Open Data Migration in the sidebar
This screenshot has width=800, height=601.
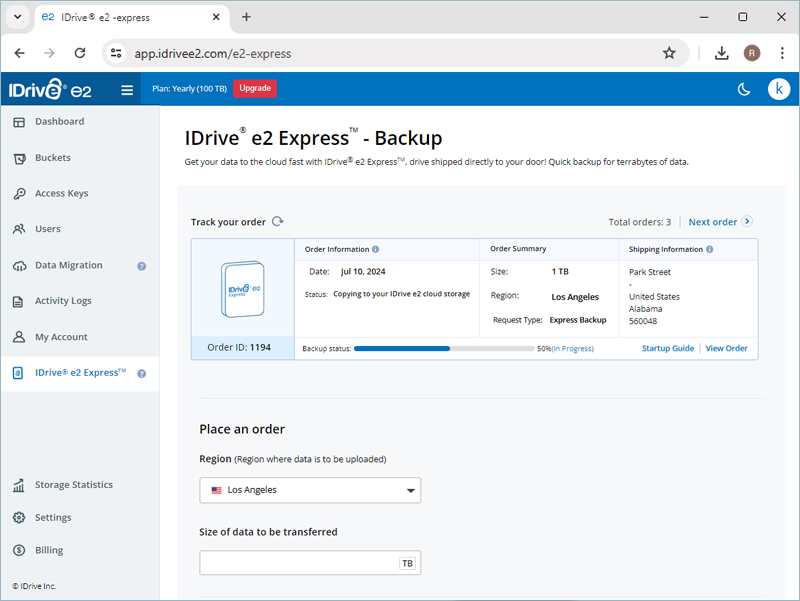point(69,265)
